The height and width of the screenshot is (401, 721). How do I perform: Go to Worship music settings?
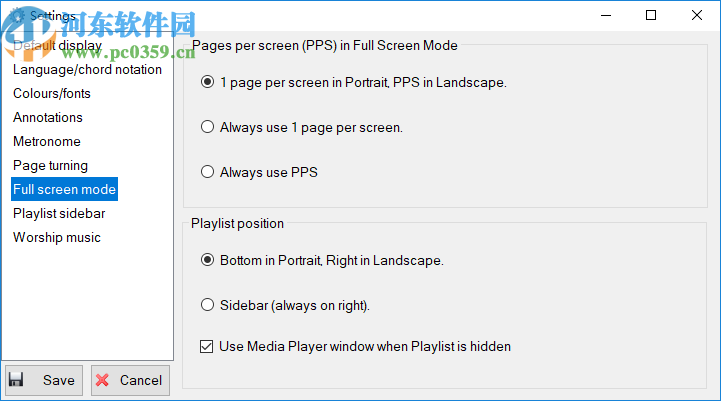click(57, 237)
